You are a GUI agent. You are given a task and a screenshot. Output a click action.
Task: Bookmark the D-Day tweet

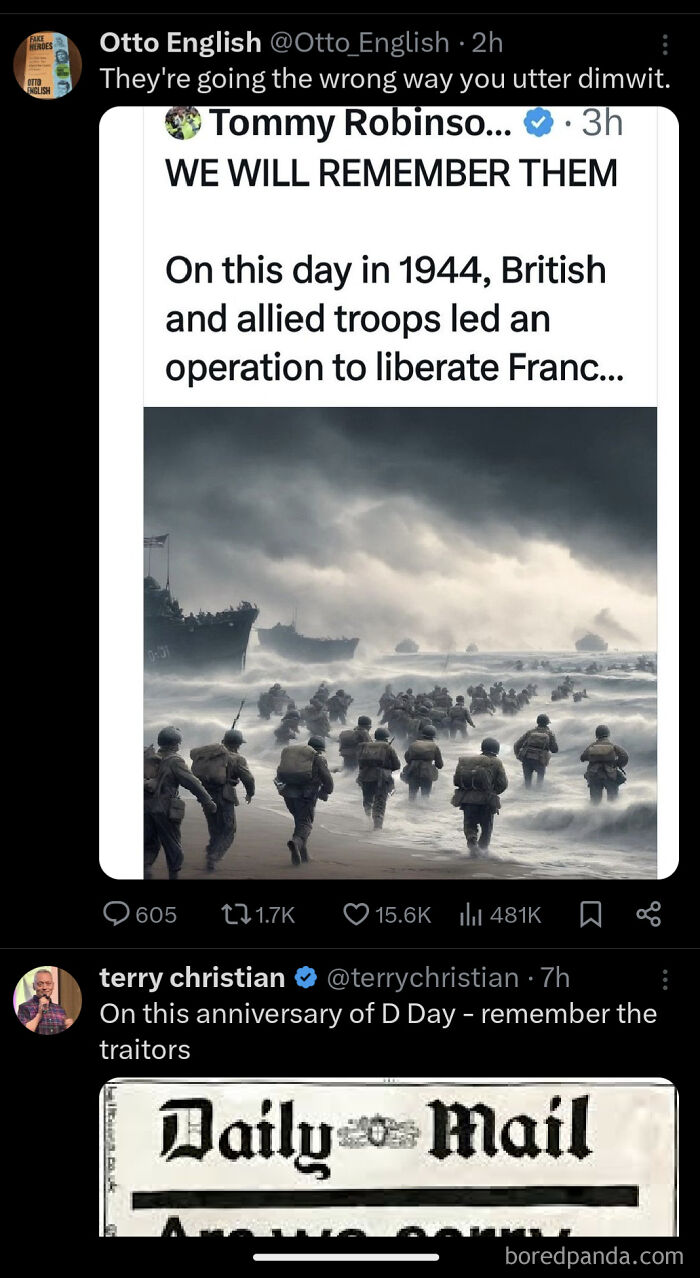point(589,914)
